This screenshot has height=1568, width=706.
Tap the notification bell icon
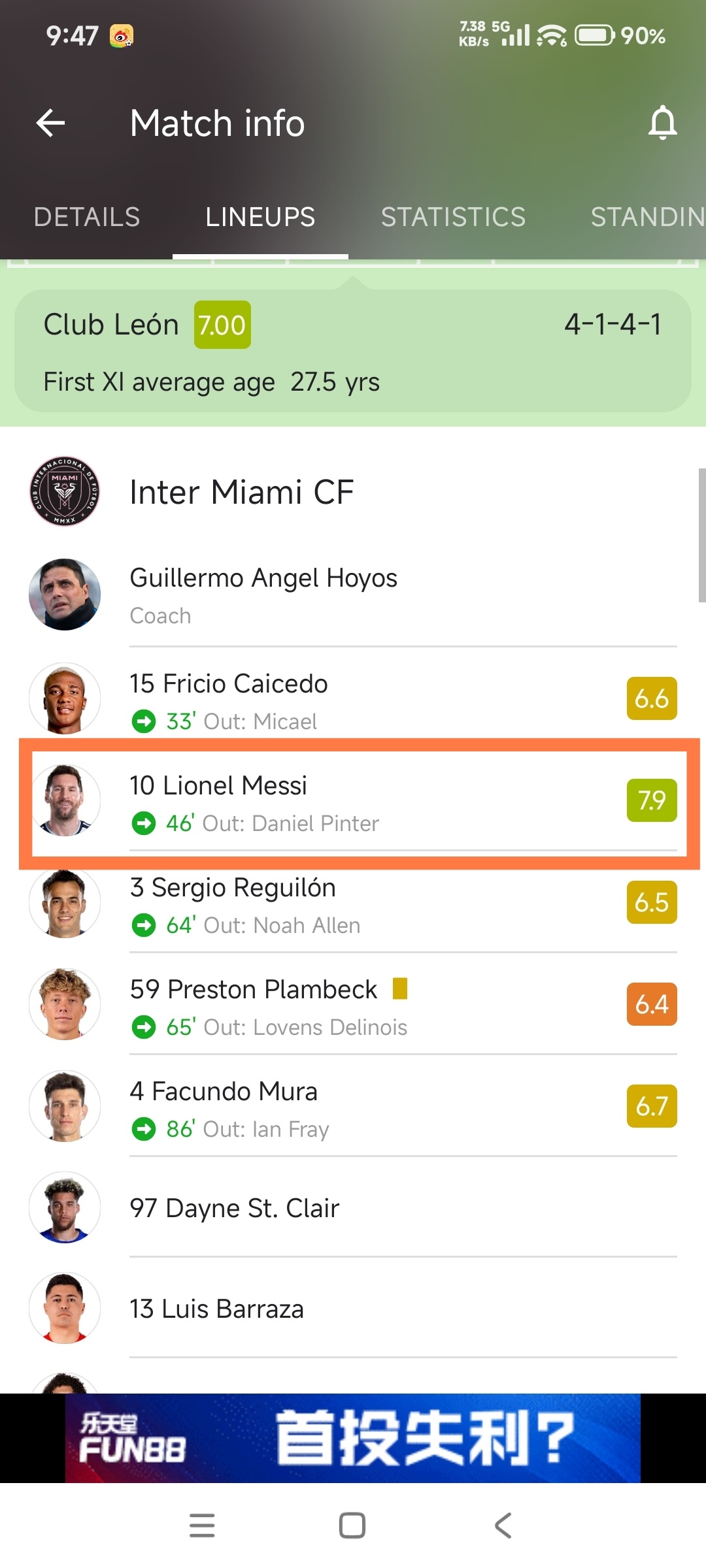pos(662,123)
